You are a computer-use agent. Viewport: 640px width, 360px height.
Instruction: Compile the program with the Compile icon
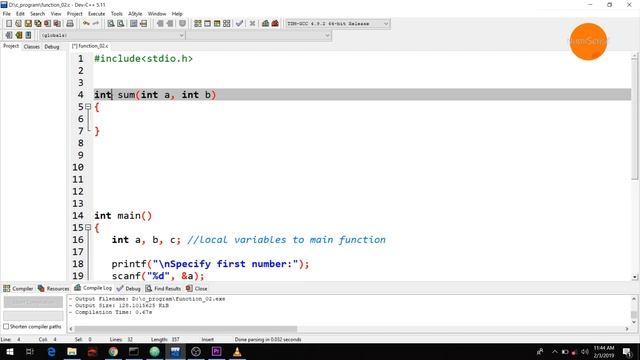[198, 24]
